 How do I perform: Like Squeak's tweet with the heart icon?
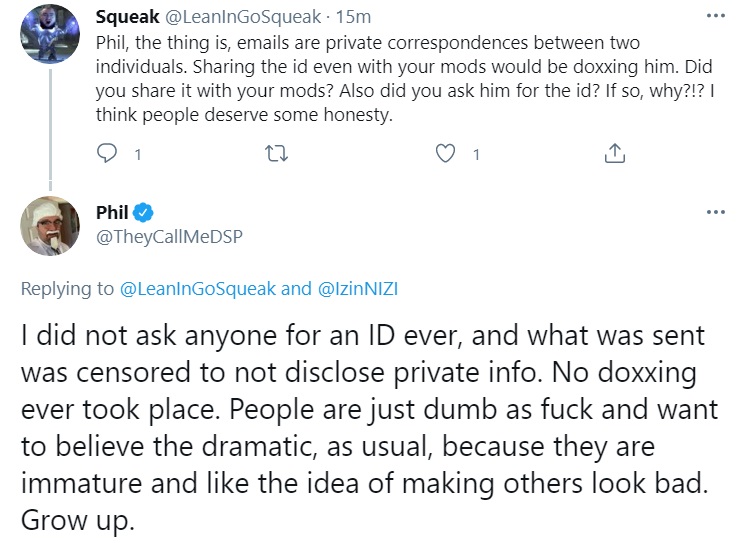pos(445,153)
